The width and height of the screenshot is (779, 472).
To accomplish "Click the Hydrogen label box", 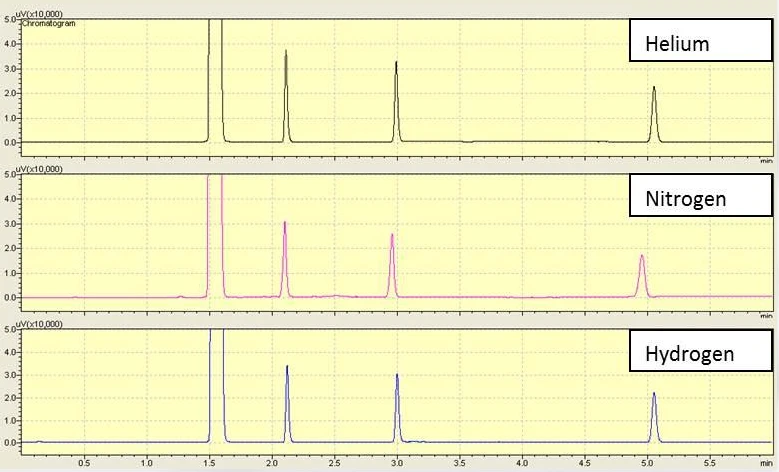I will tap(701, 350).
